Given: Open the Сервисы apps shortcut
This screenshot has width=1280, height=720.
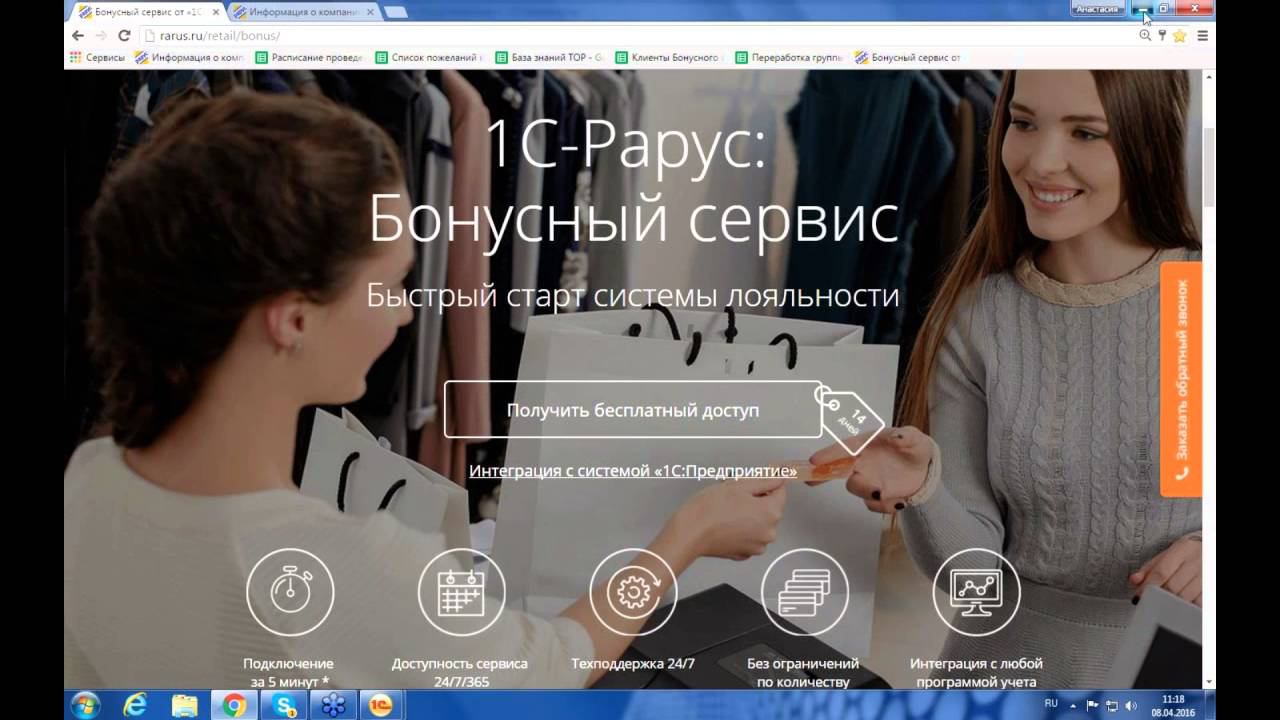Looking at the screenshot, I should (x=97, y=58).
